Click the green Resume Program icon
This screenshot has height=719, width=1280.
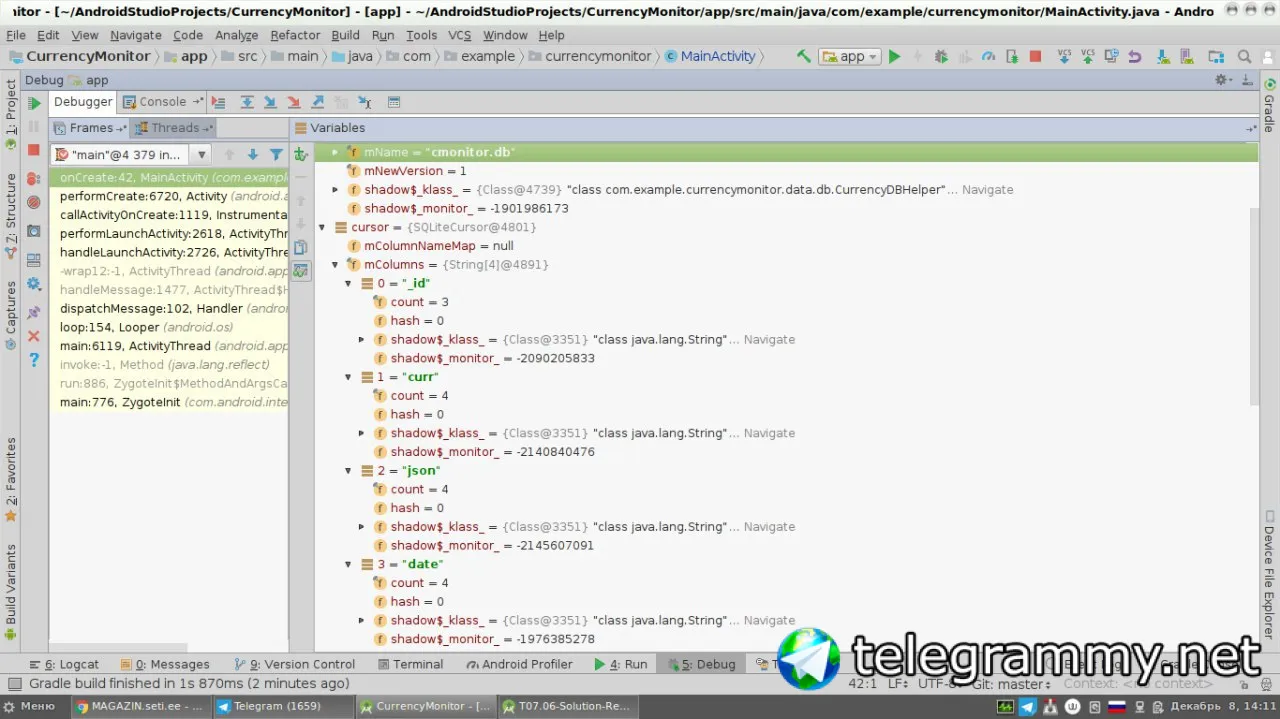pos(34,103)
